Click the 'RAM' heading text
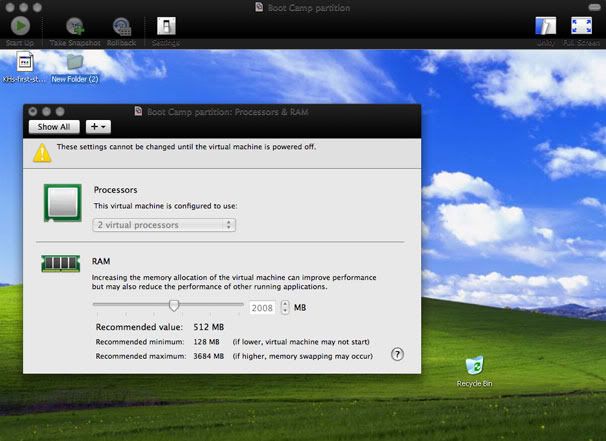The width and height of the screenshot is (606, 441). [101, 261]
